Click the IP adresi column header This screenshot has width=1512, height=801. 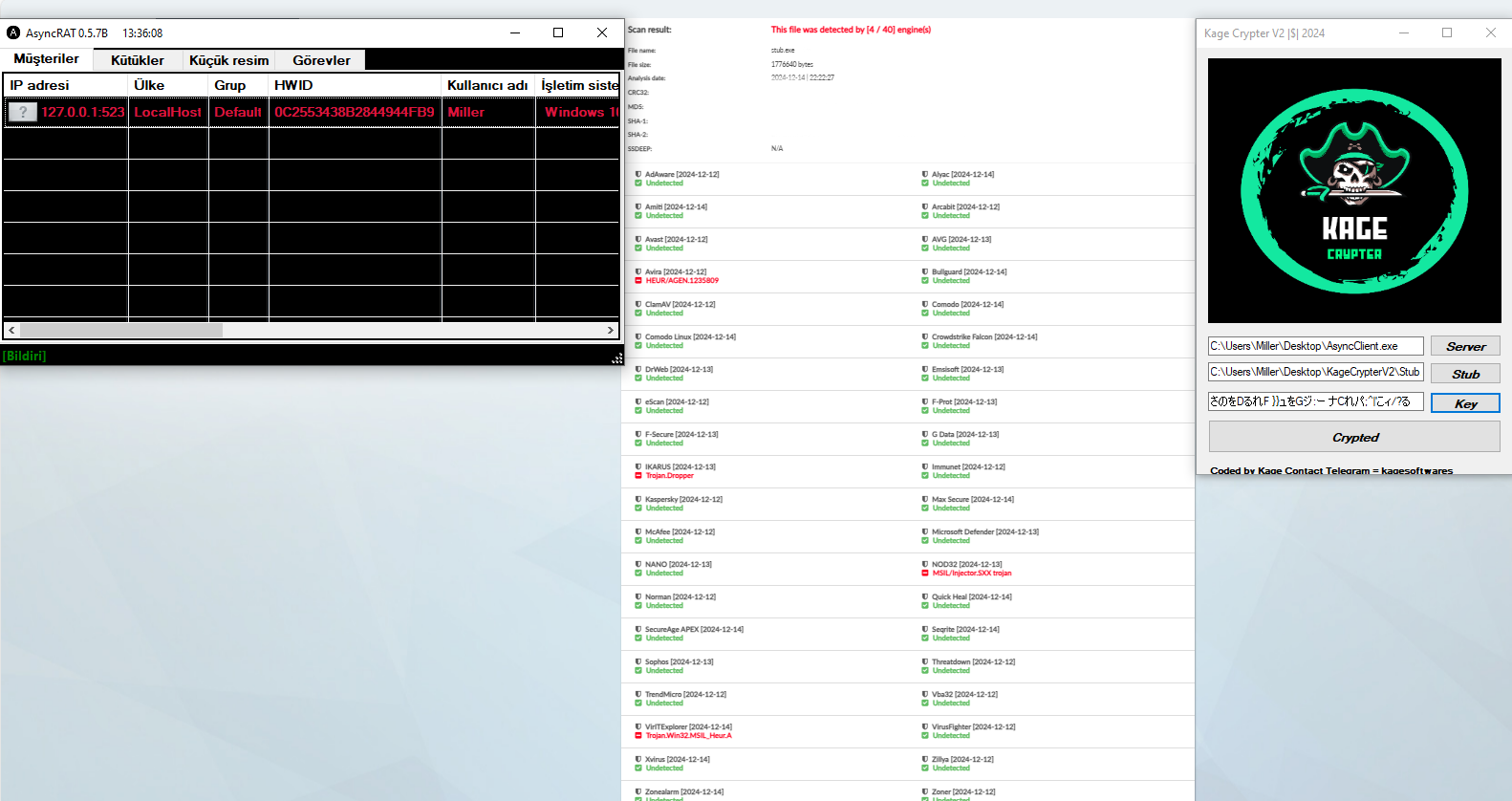[x=66, y=85]
